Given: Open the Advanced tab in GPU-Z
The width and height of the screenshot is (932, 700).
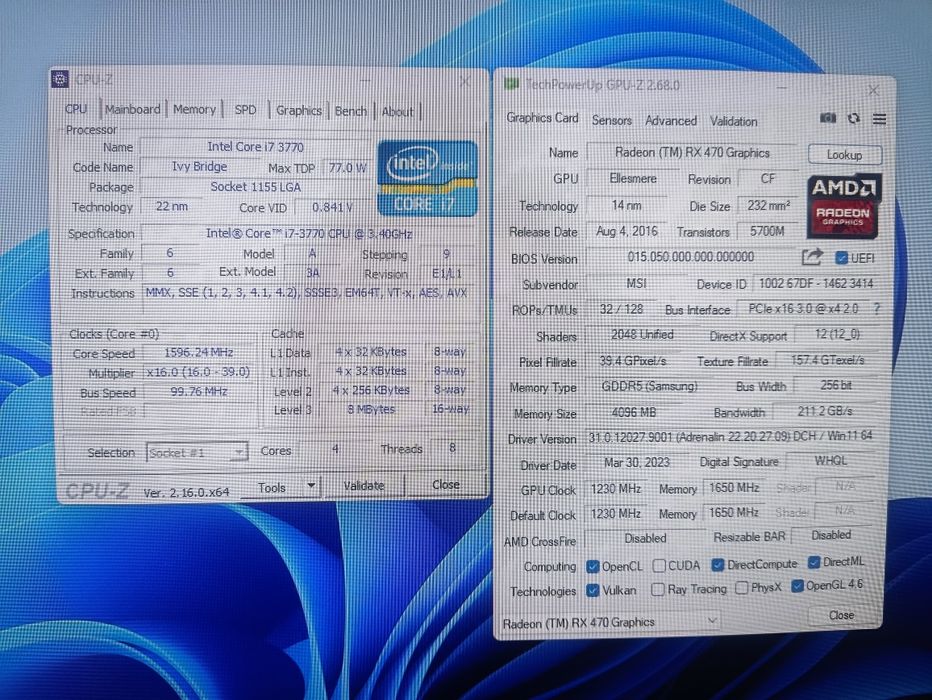Looking at the screenshot, I should point(671,121).
